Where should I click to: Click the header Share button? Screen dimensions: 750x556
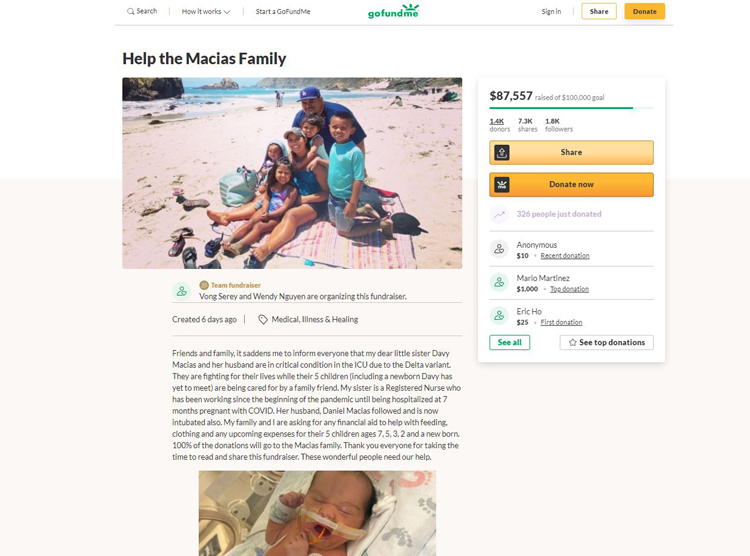(599, 11)
